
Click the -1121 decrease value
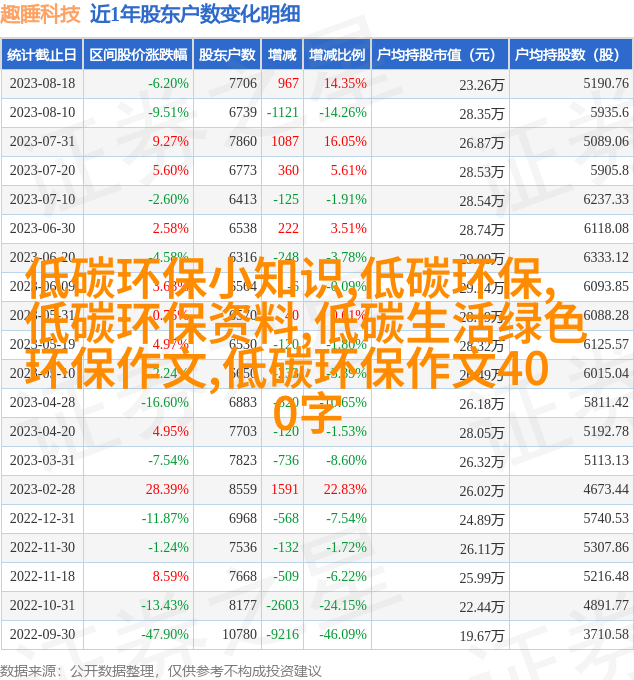(282, 112)
